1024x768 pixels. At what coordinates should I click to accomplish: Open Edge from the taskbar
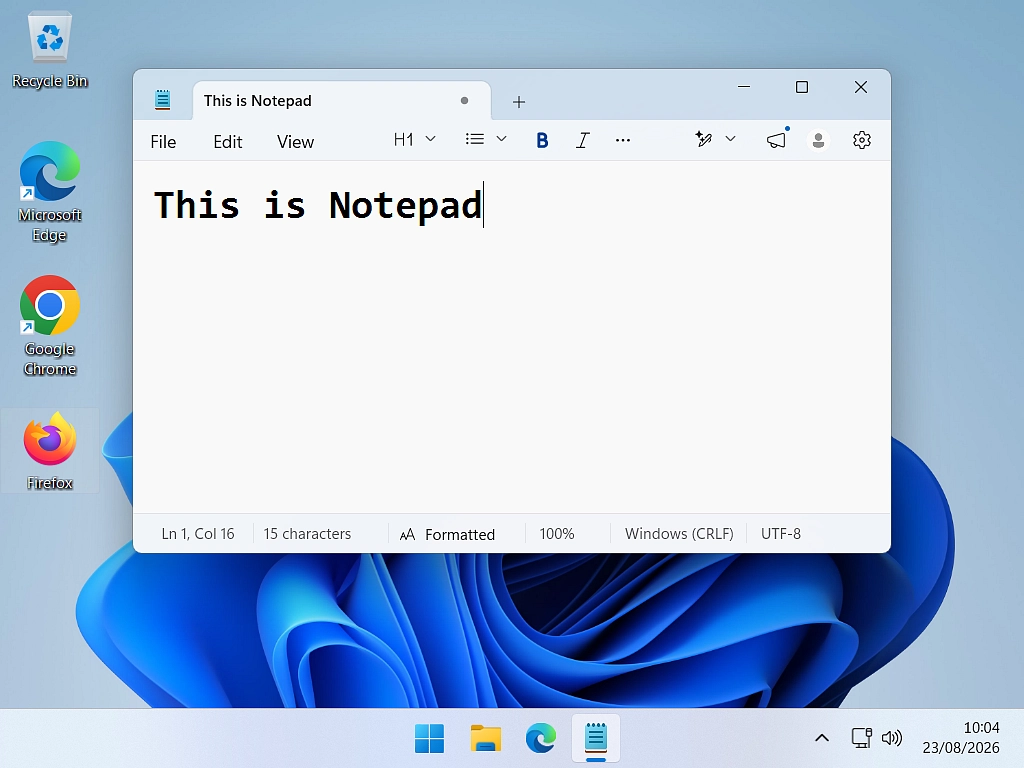point(541,739)
